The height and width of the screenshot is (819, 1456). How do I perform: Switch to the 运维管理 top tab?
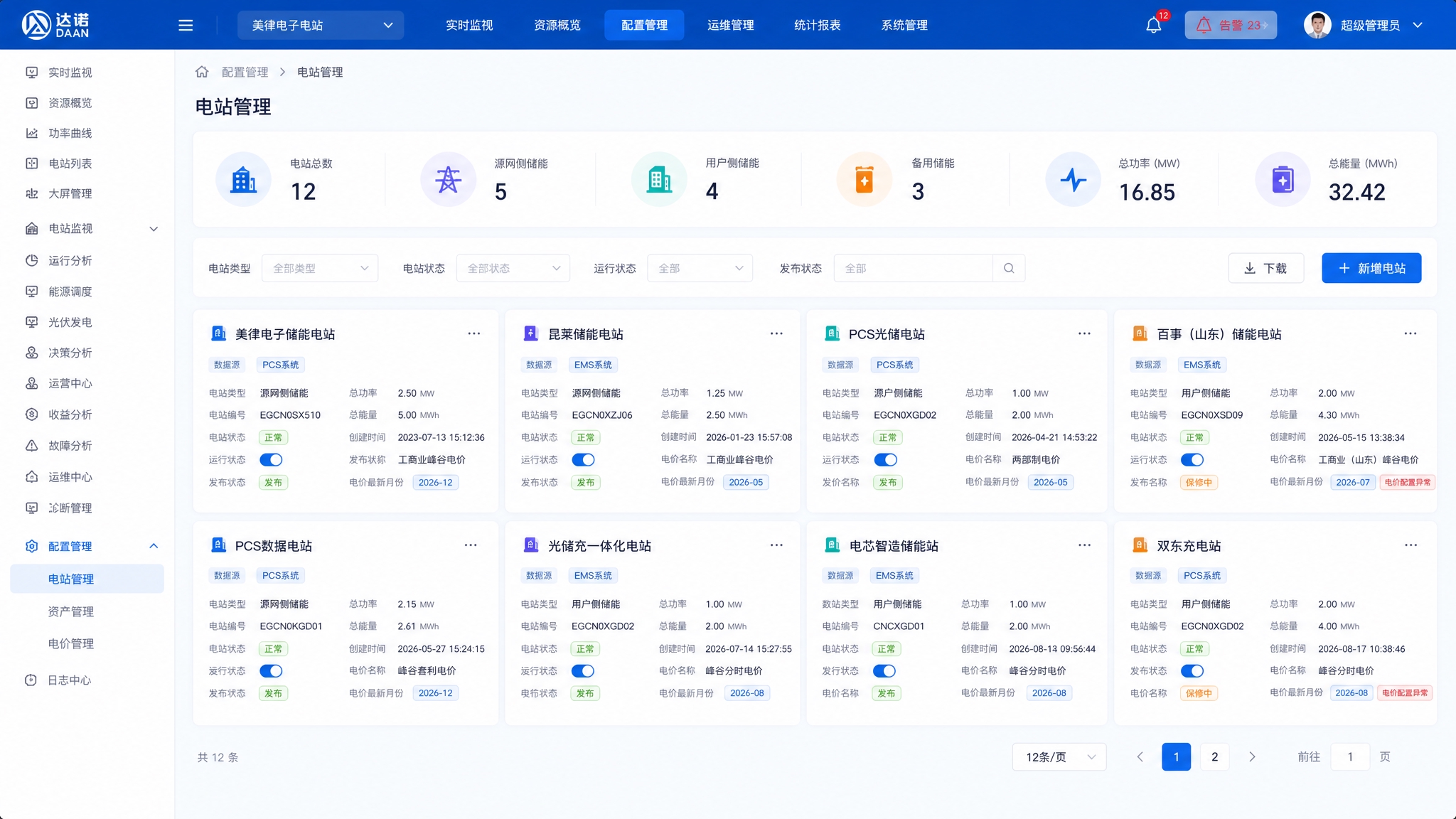(730, 26)
